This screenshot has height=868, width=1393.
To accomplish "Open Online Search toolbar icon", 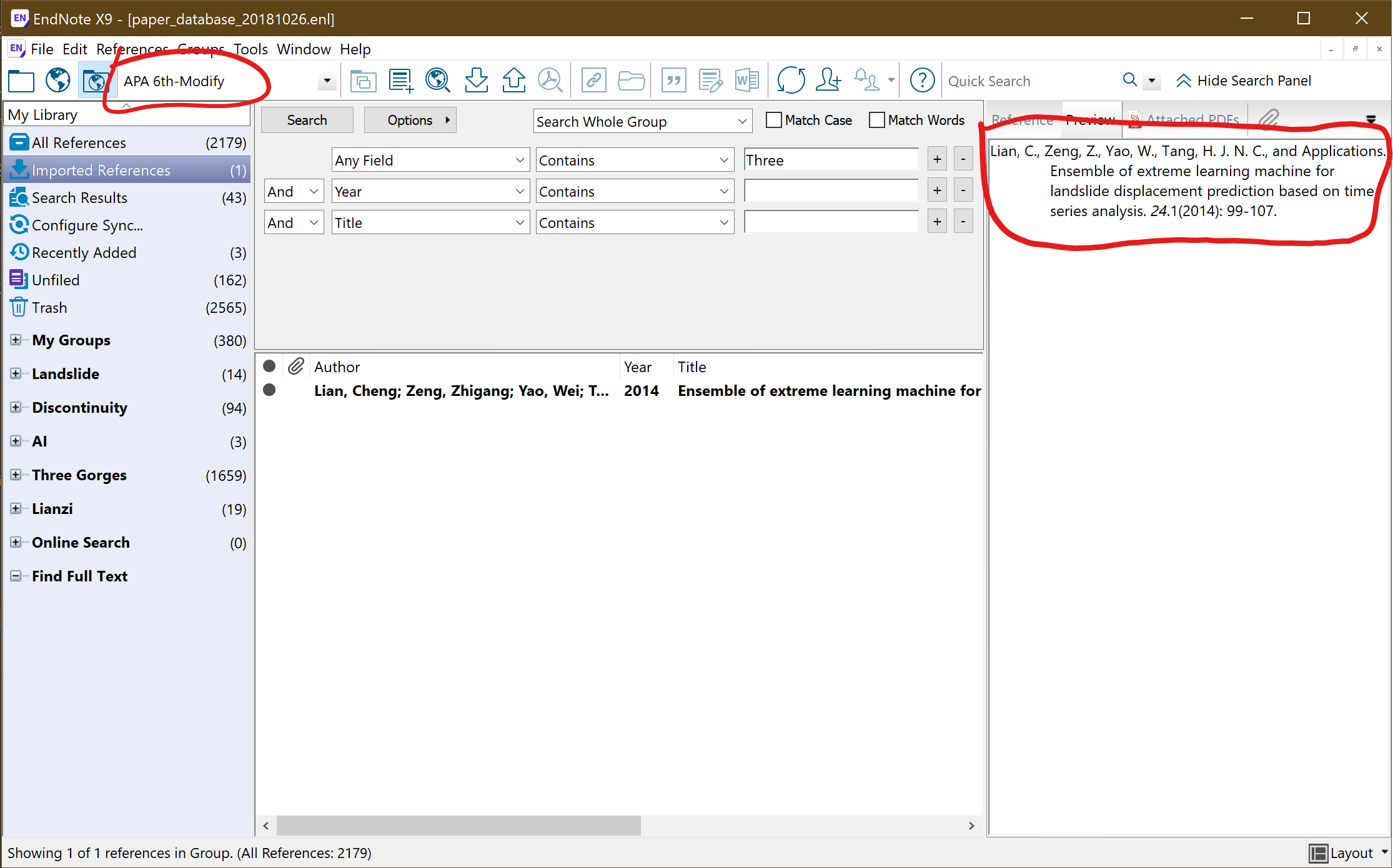I will click(x=438, y=81).
